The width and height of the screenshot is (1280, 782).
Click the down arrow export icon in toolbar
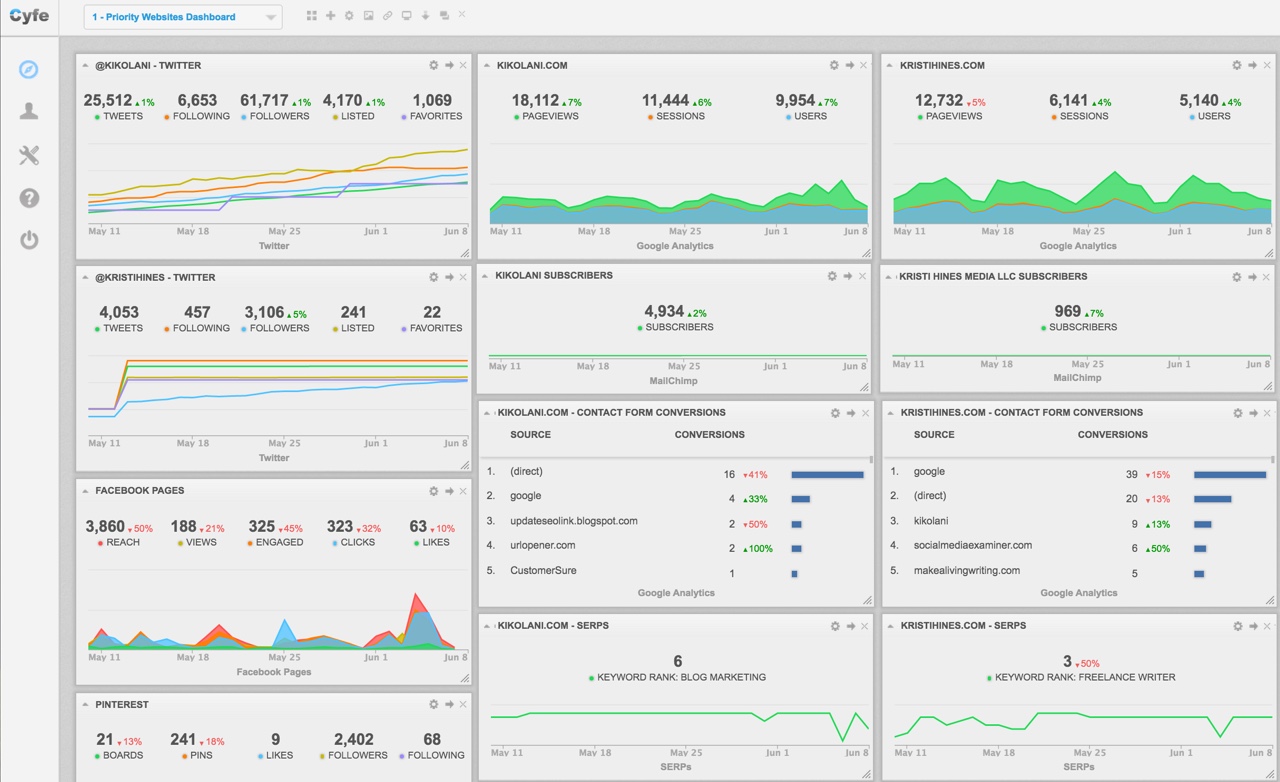[x=425, y=16]
